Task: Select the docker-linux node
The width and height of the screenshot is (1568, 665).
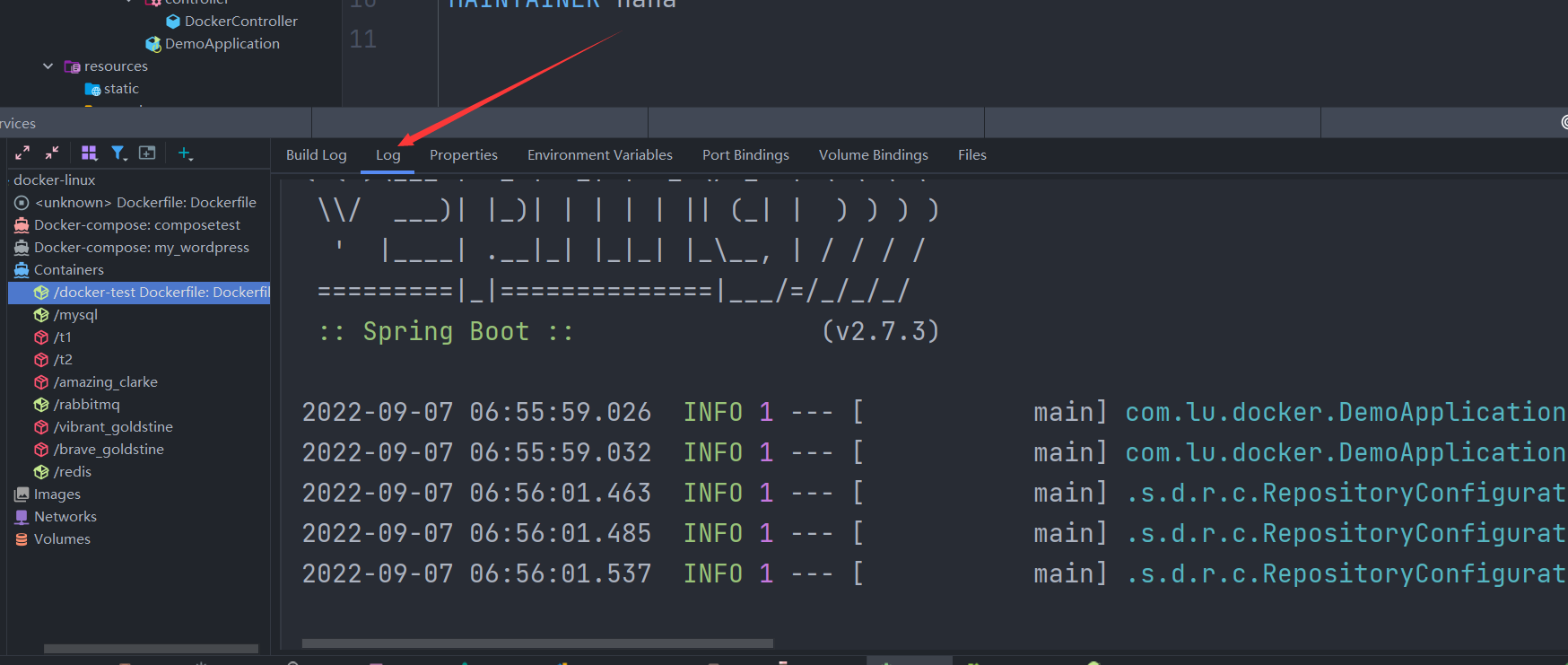Action: [x=54, y=180]
